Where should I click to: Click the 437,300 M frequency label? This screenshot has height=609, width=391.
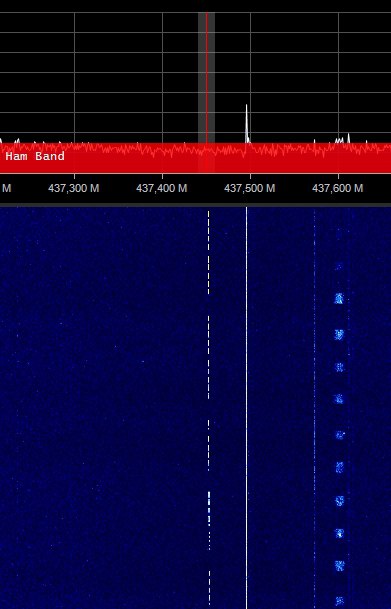coord(74,188)
